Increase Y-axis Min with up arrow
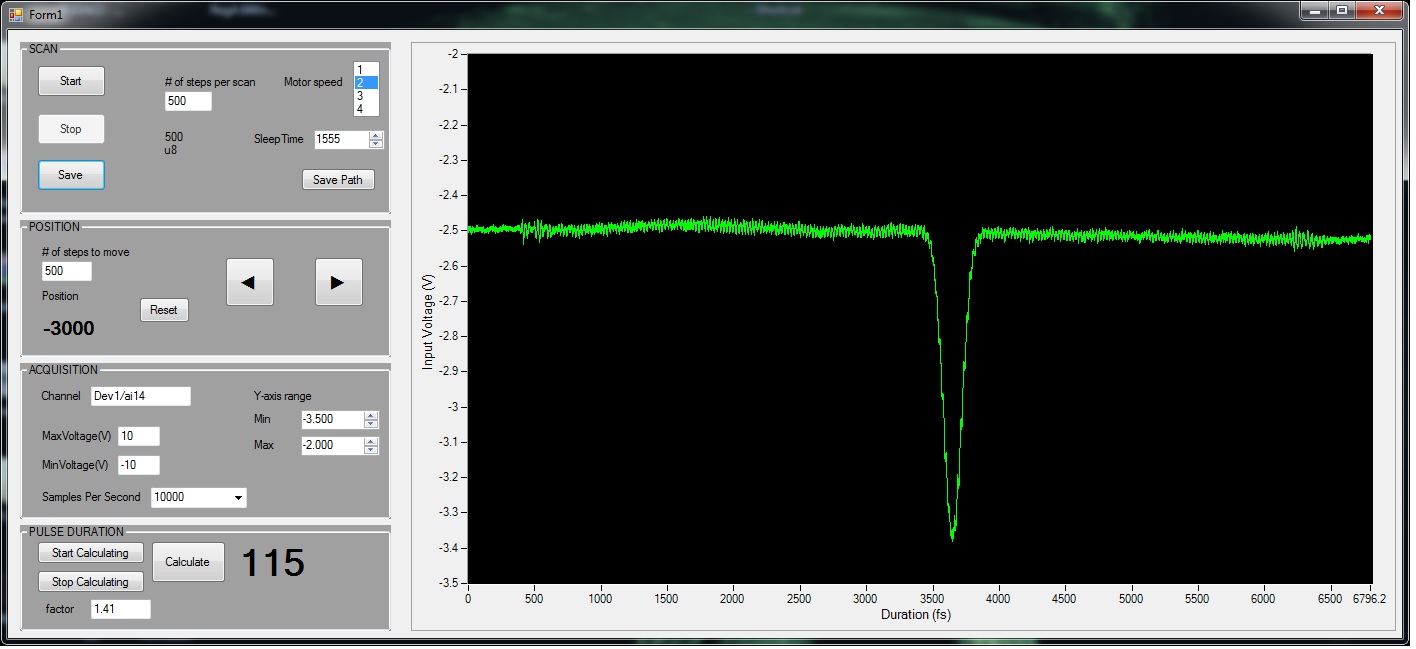Viewport: 1416px width, 649px height. pos(372,415)
